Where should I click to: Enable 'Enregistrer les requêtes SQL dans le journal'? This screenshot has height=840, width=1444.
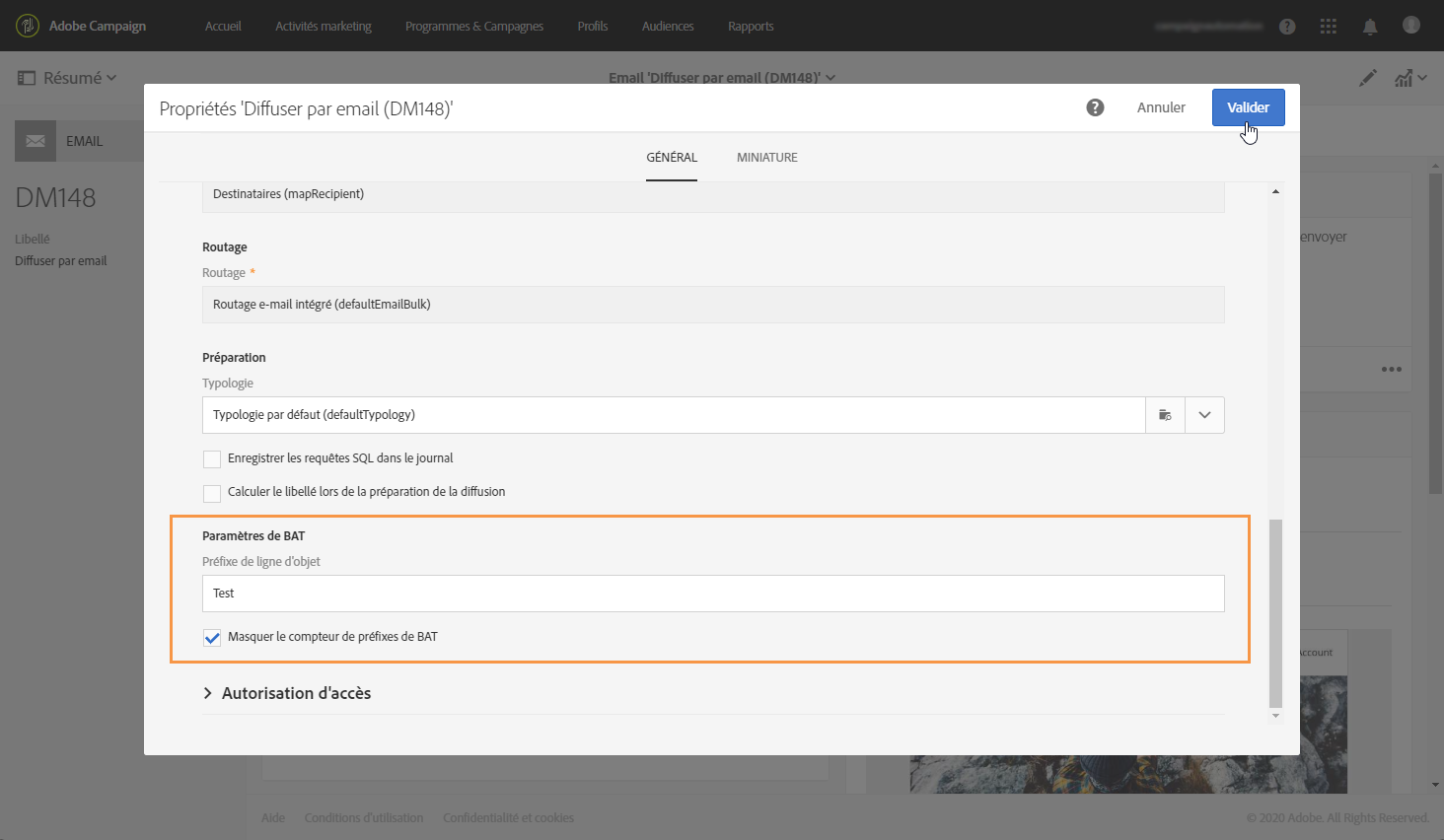212,459
